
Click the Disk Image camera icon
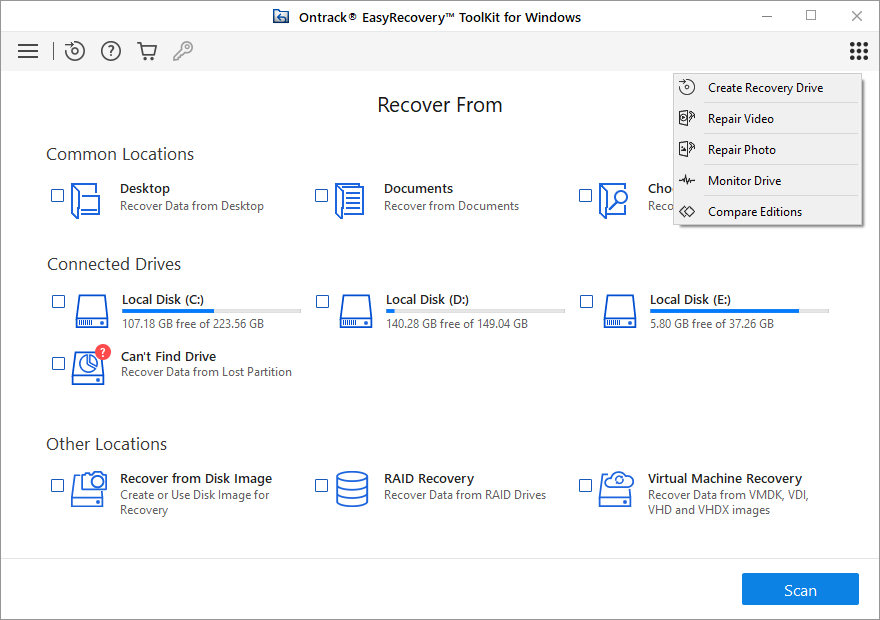coord(89,489)
